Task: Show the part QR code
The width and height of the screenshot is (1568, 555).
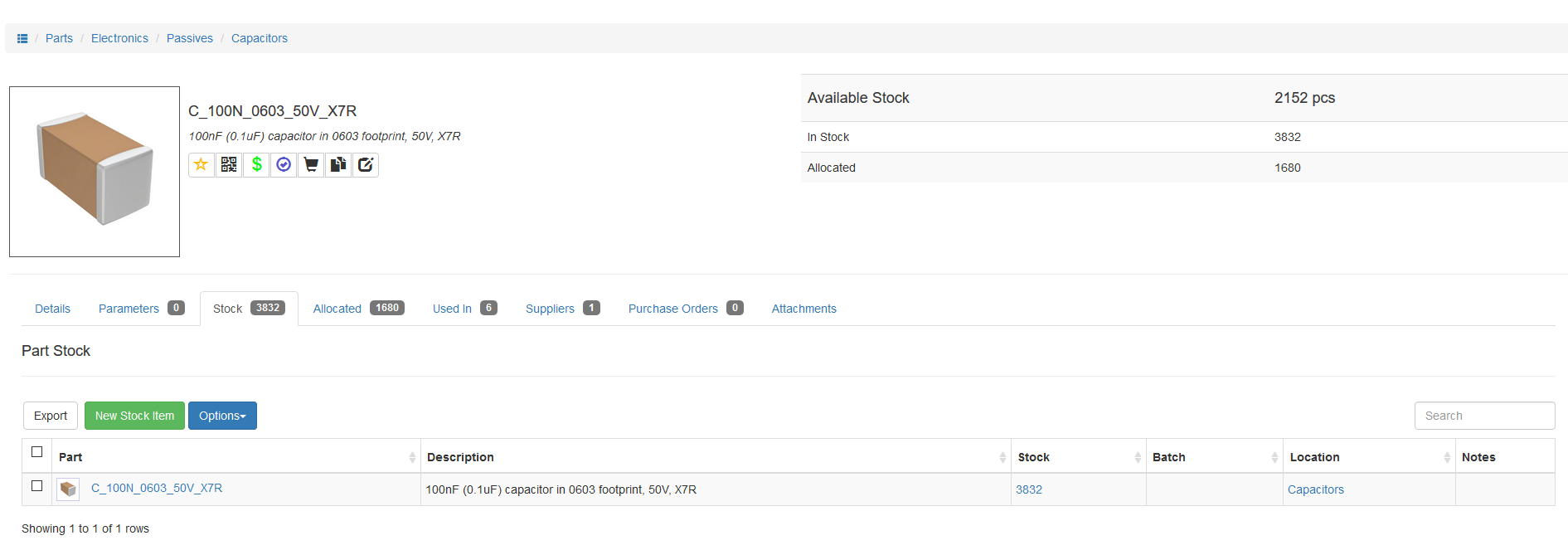Action: [x=229, y=165]
